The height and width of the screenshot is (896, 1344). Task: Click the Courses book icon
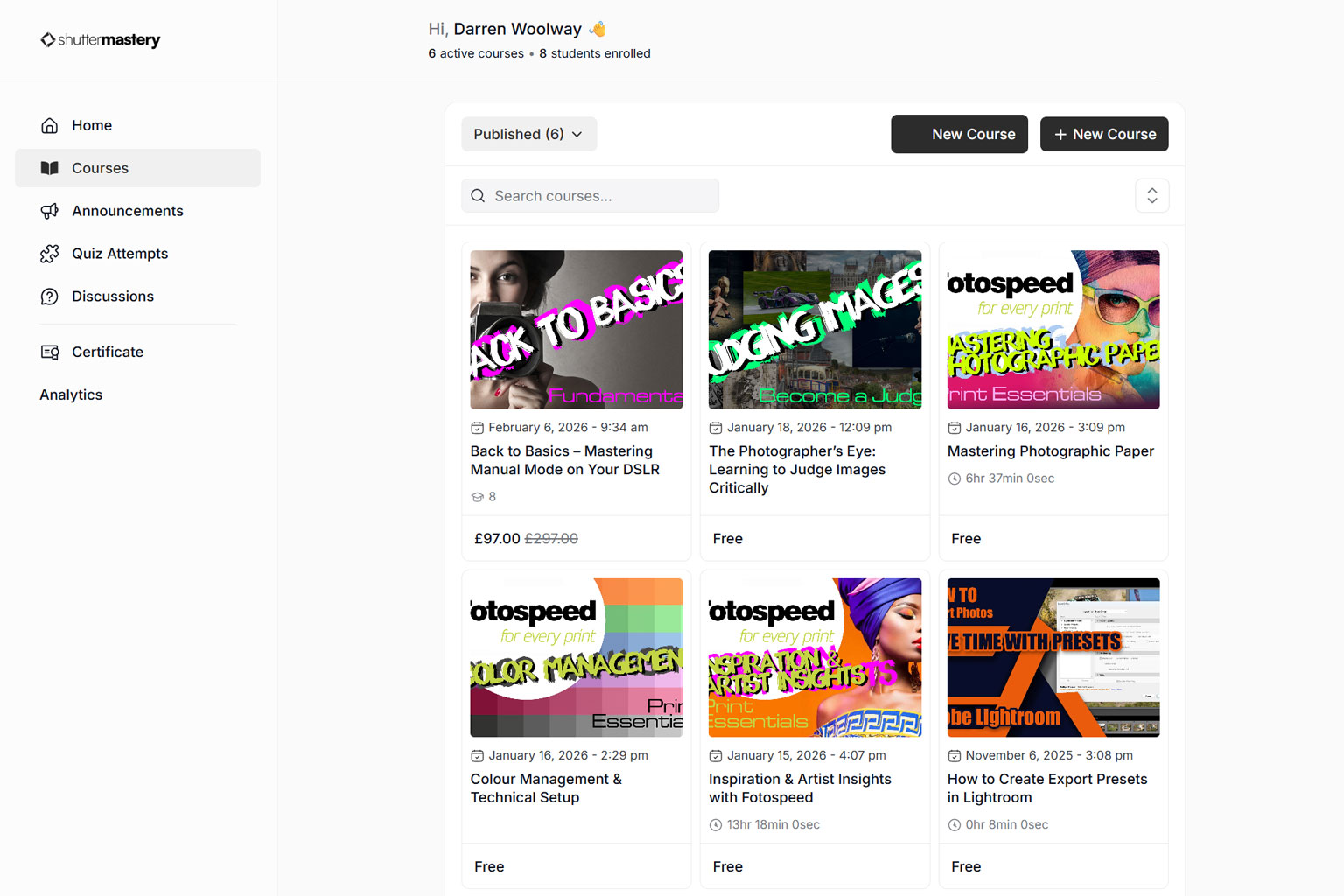tap(50, 168)
